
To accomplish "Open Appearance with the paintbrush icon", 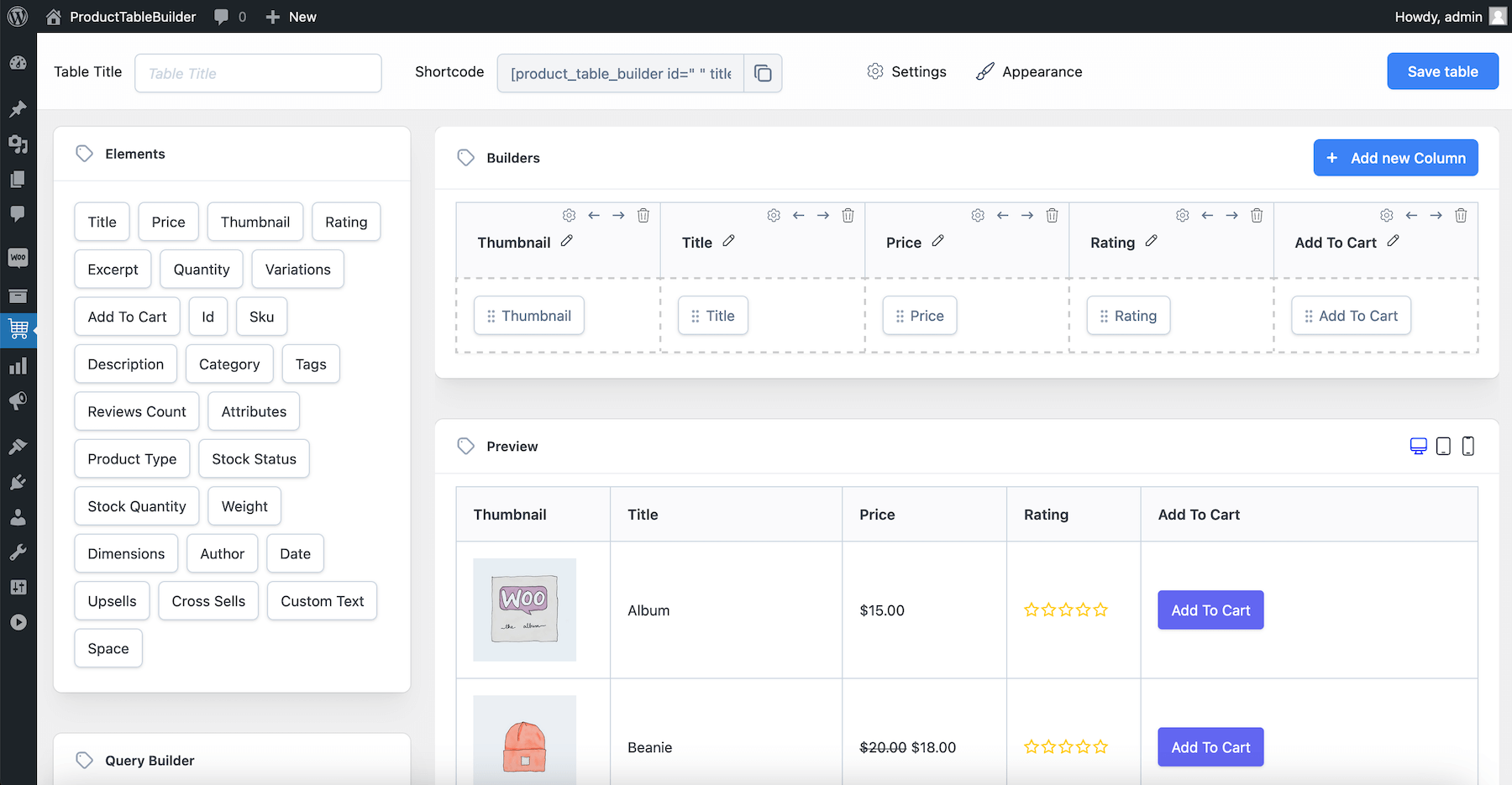I will [984, 71].
